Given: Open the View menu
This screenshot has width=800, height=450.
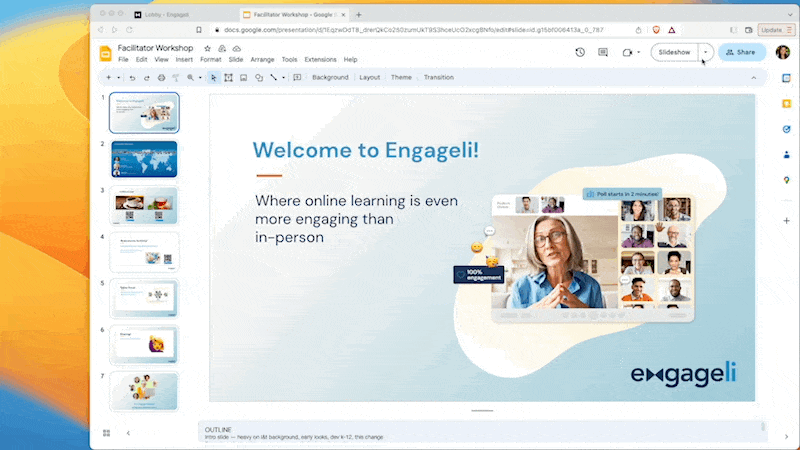Looking at the screenshot, I should [161, 60].
